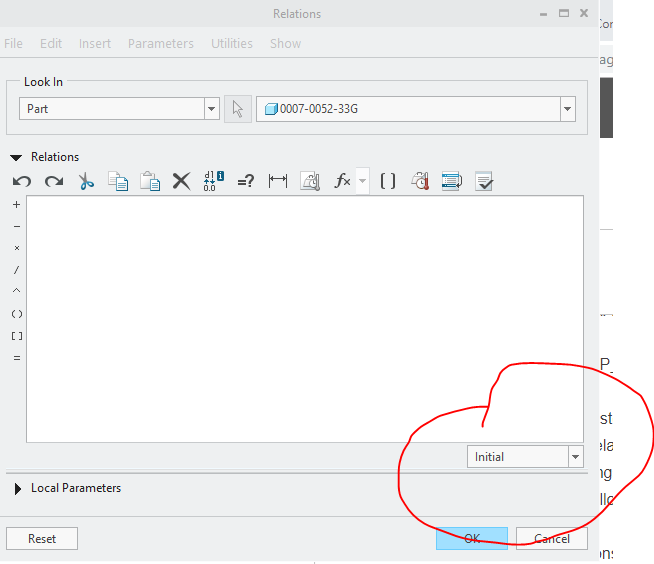Insert exponent caret from side palette
The image size is (654, 564).
[17, 290]
